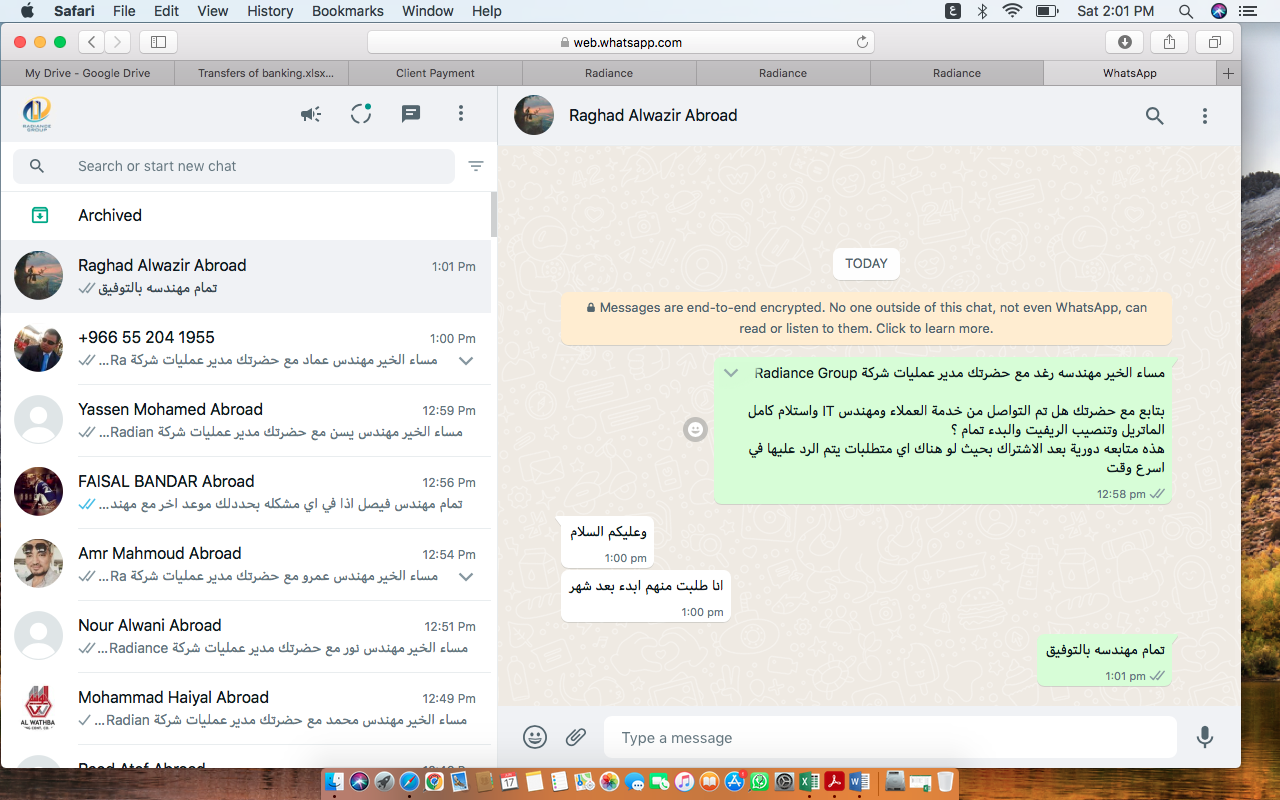1280x800 pixels.
Task: Open FAISAL BANDAR Abroad chat
Action: pyautogui.click(x=245, y=493)
